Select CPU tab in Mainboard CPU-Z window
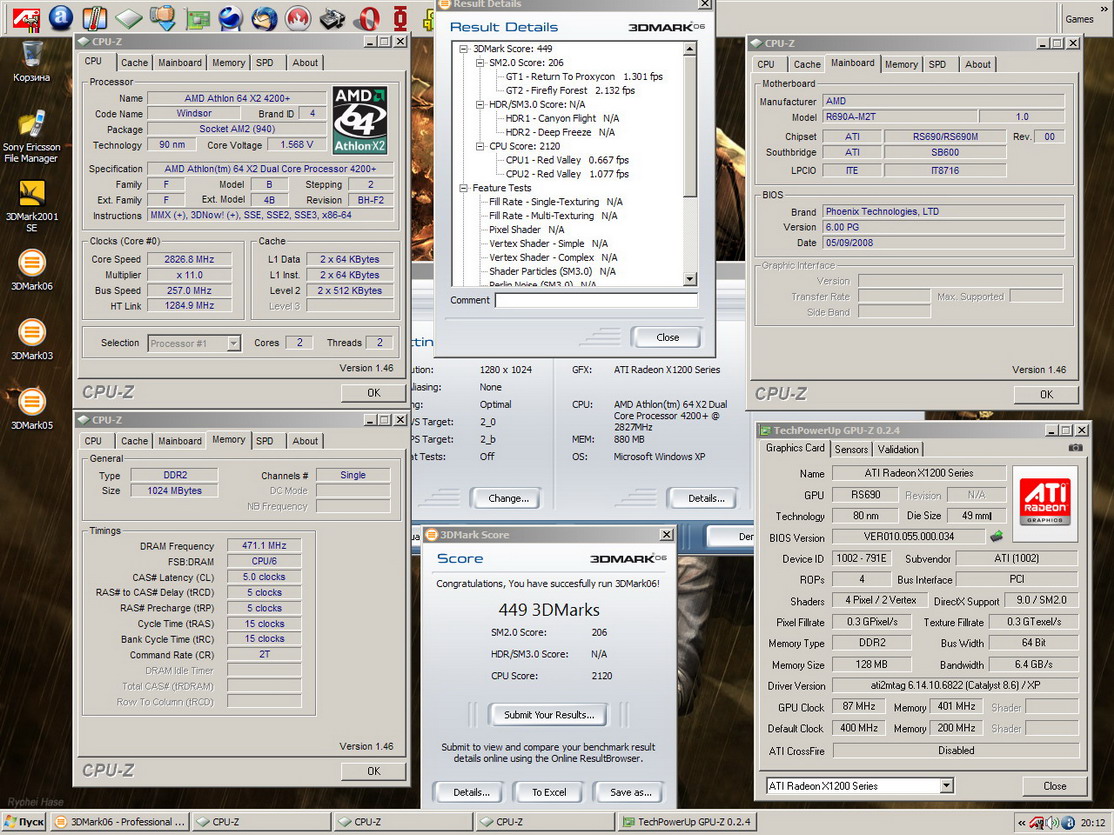This screenshot has width=1114, height=835. click(x=766, y=64)
